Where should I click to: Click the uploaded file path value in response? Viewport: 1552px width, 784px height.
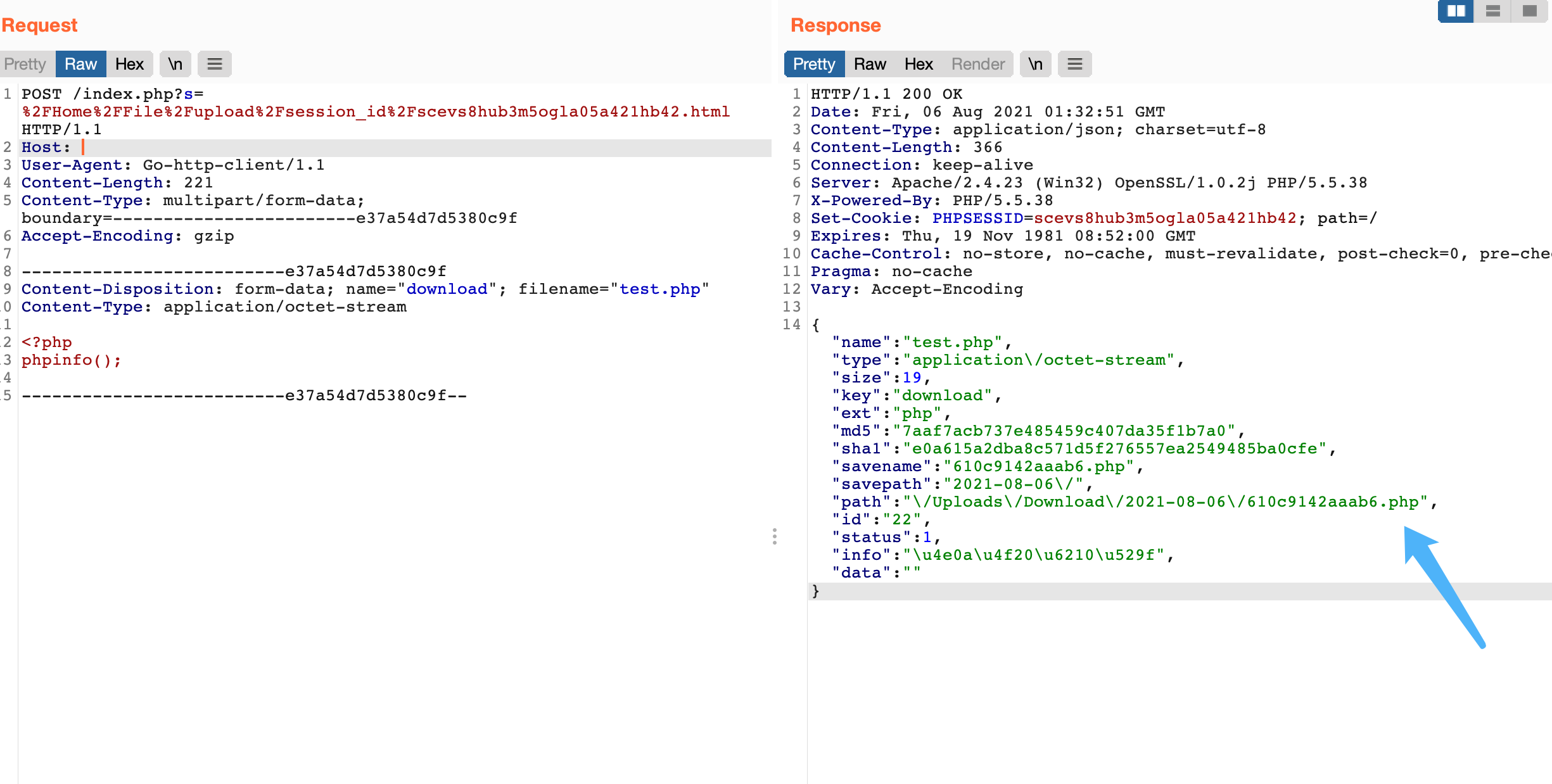1166,502
